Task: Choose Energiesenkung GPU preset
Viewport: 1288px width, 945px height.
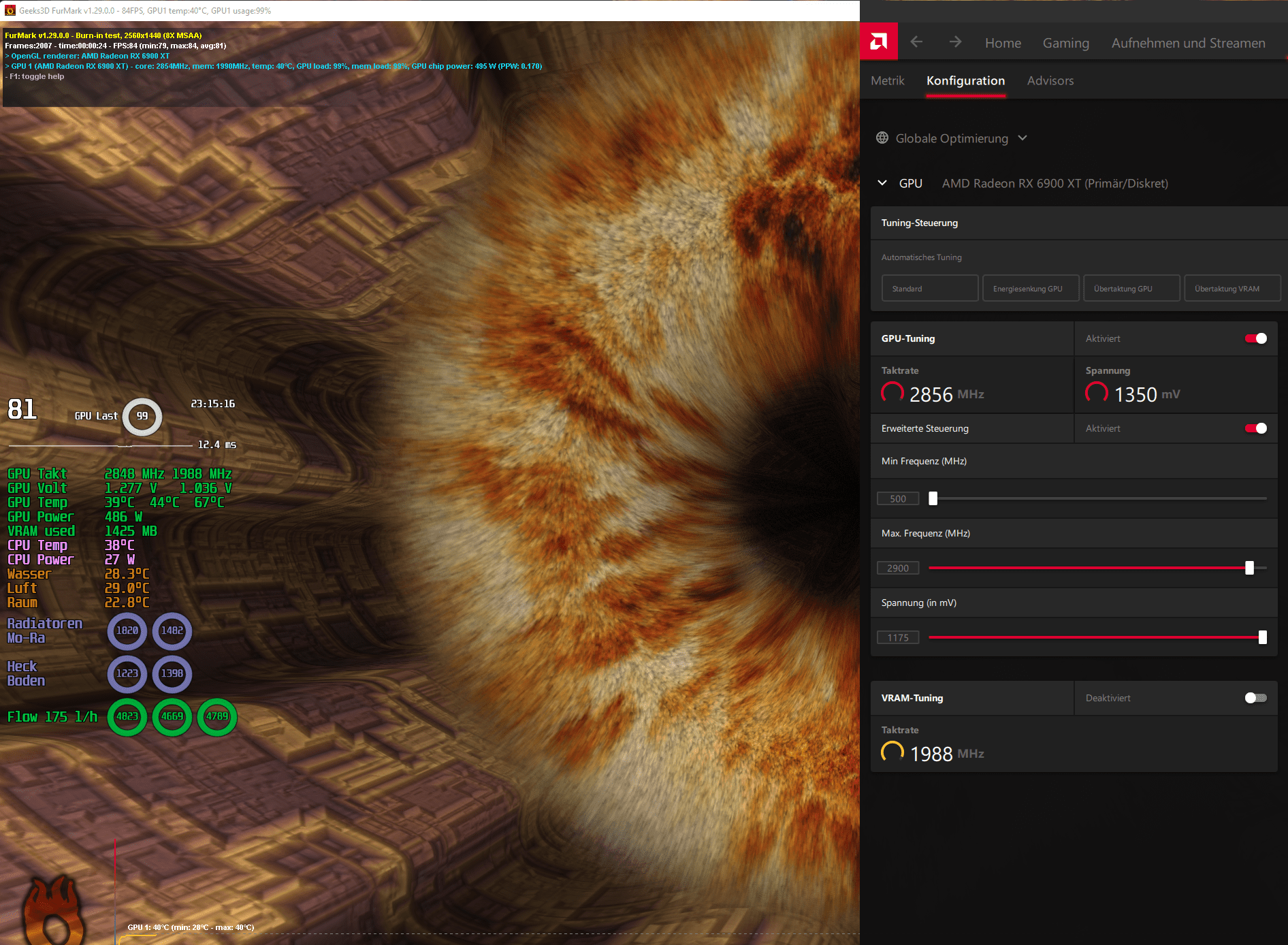Action: pyautogui.click(x=1031, y=289)
